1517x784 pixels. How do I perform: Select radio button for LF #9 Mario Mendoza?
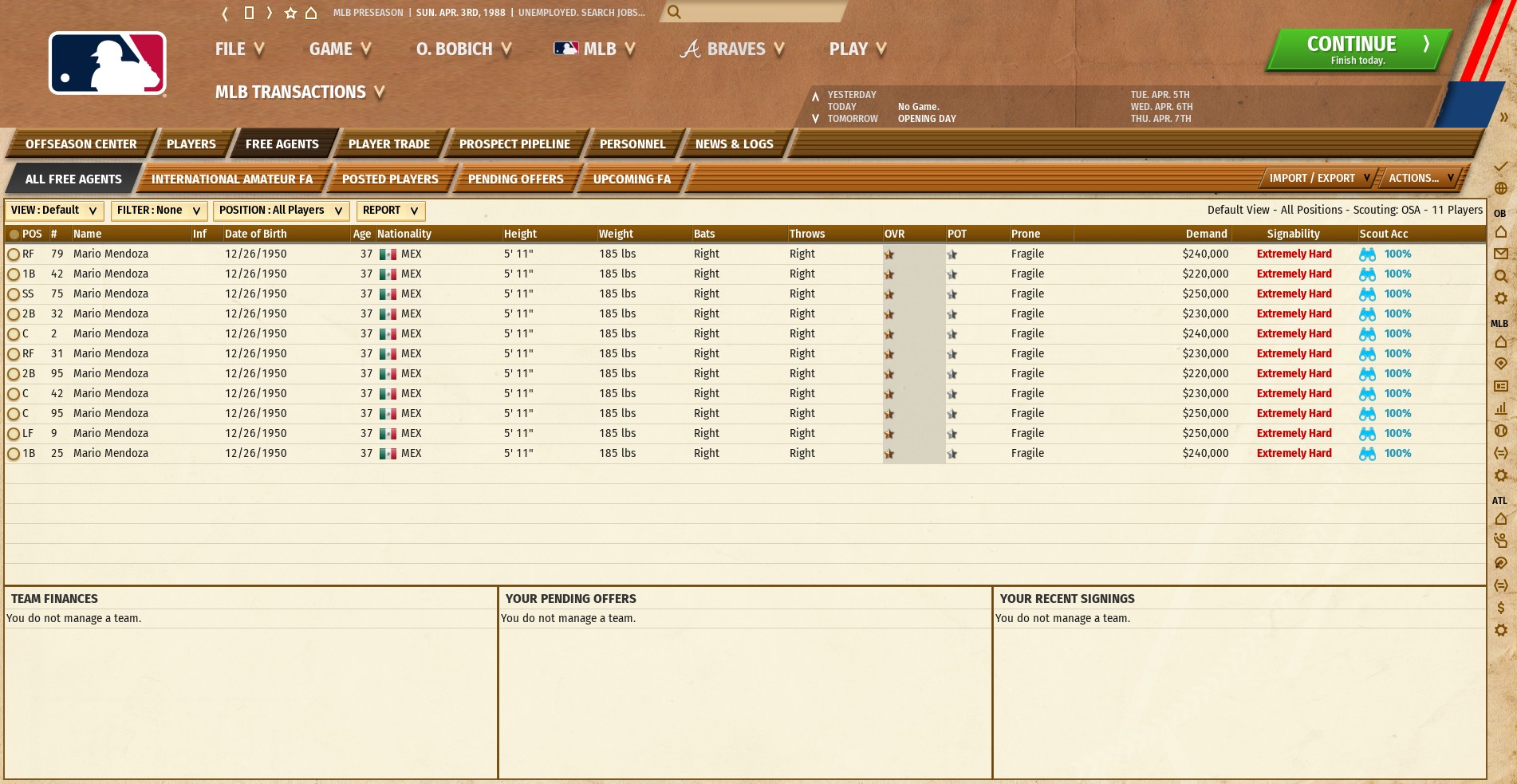click(14, 434)
